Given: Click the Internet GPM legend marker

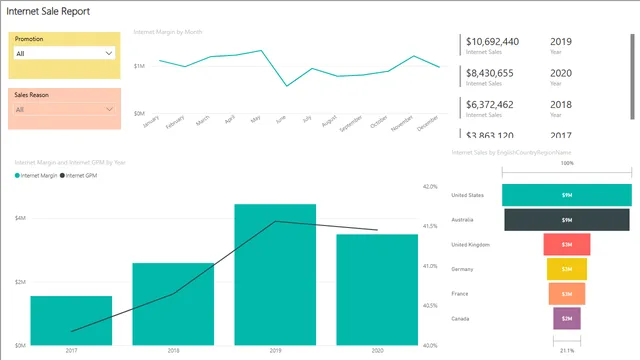Looking at the screenshot, I should [x=62, y=176].
